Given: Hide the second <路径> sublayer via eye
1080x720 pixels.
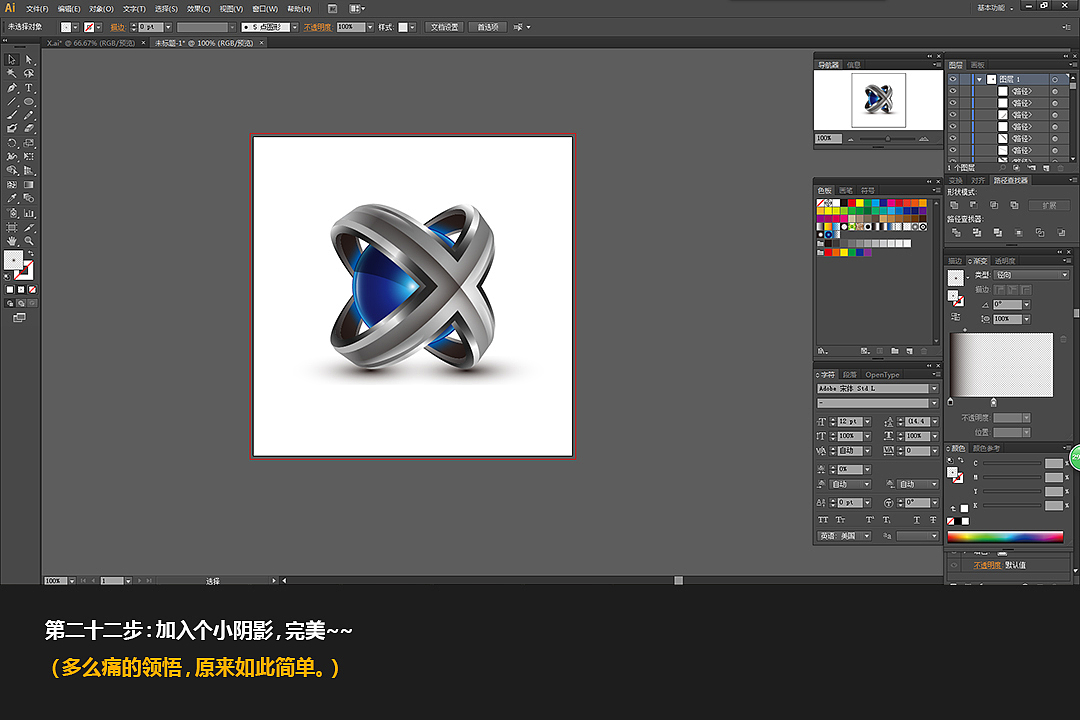Looking at the screenshot, I should (953, 103).
